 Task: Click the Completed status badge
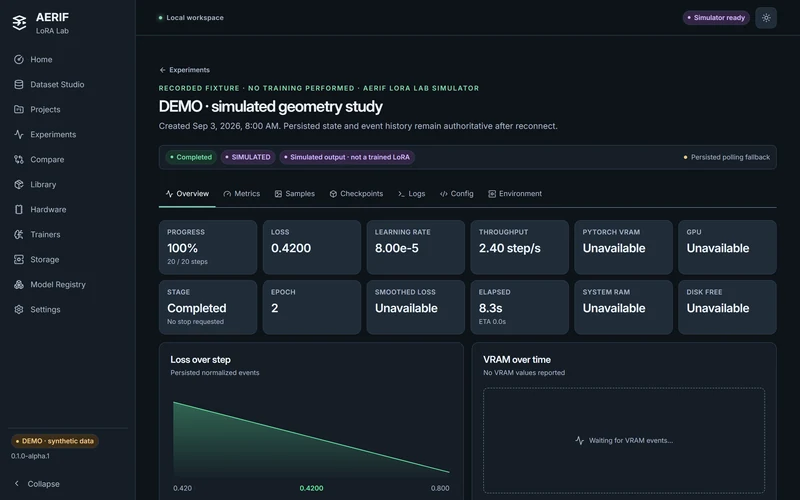click(191, 157)
